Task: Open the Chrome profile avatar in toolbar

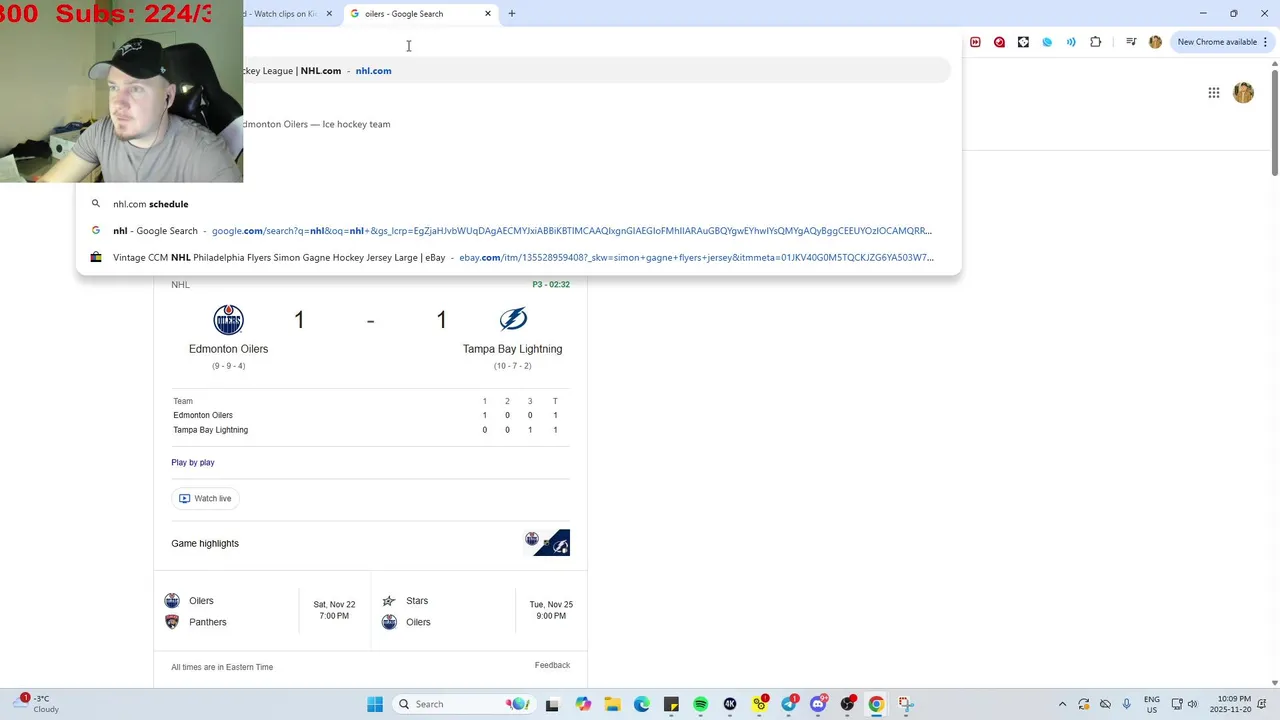Action: coord(1155,42)
